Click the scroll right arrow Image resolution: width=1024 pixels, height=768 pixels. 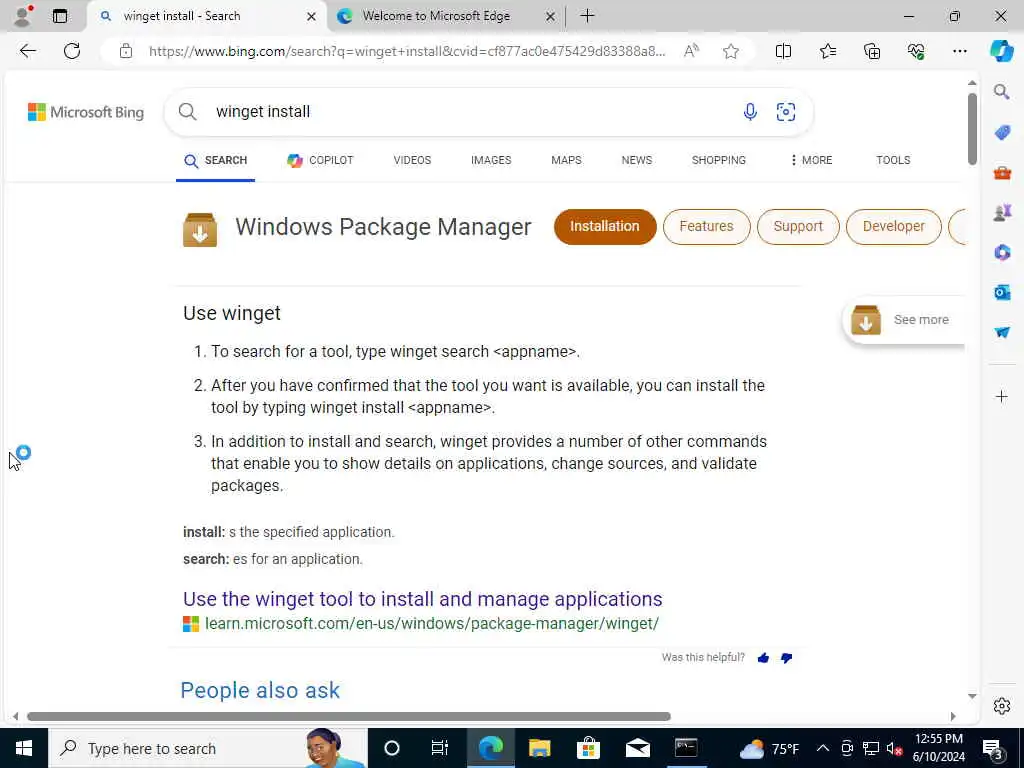(x=953, y=716)
